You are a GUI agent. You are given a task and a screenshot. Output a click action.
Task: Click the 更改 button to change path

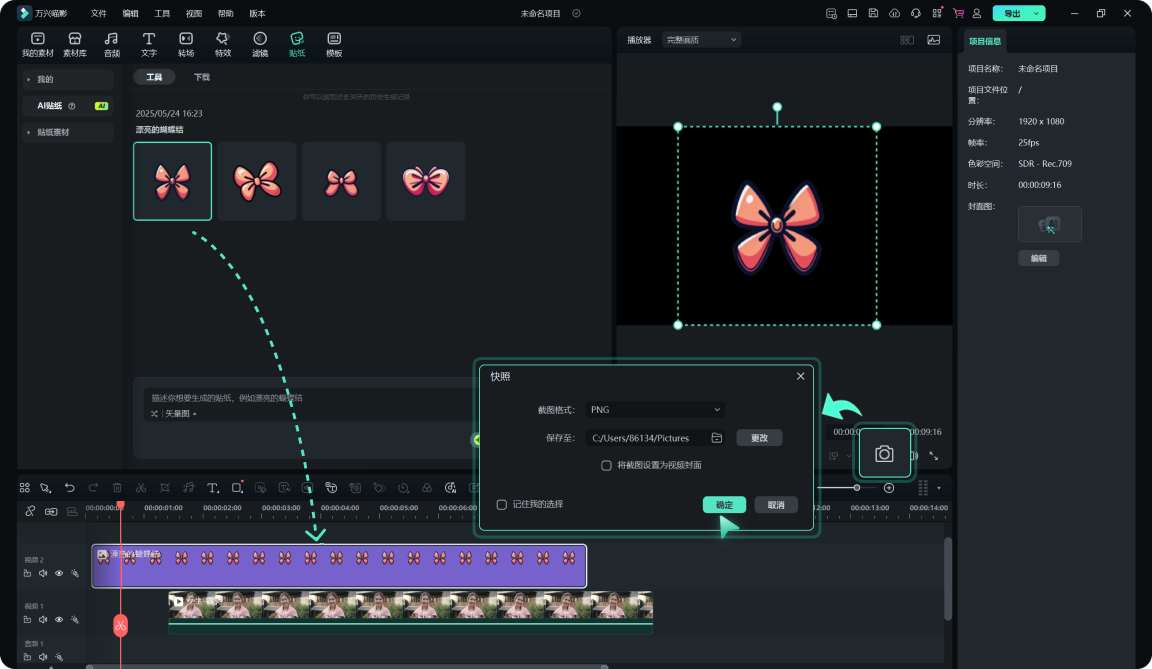759,438
